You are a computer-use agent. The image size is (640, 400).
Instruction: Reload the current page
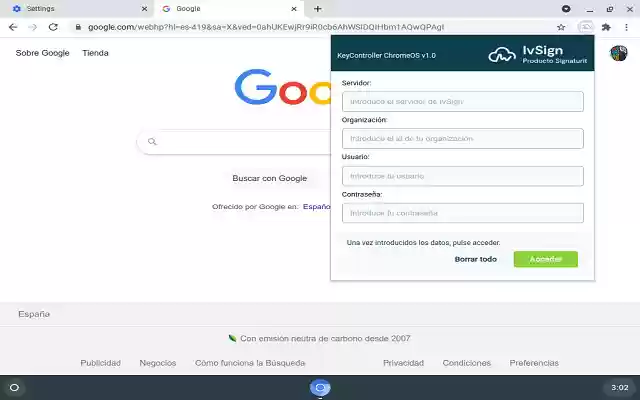[x=53, y=27]
